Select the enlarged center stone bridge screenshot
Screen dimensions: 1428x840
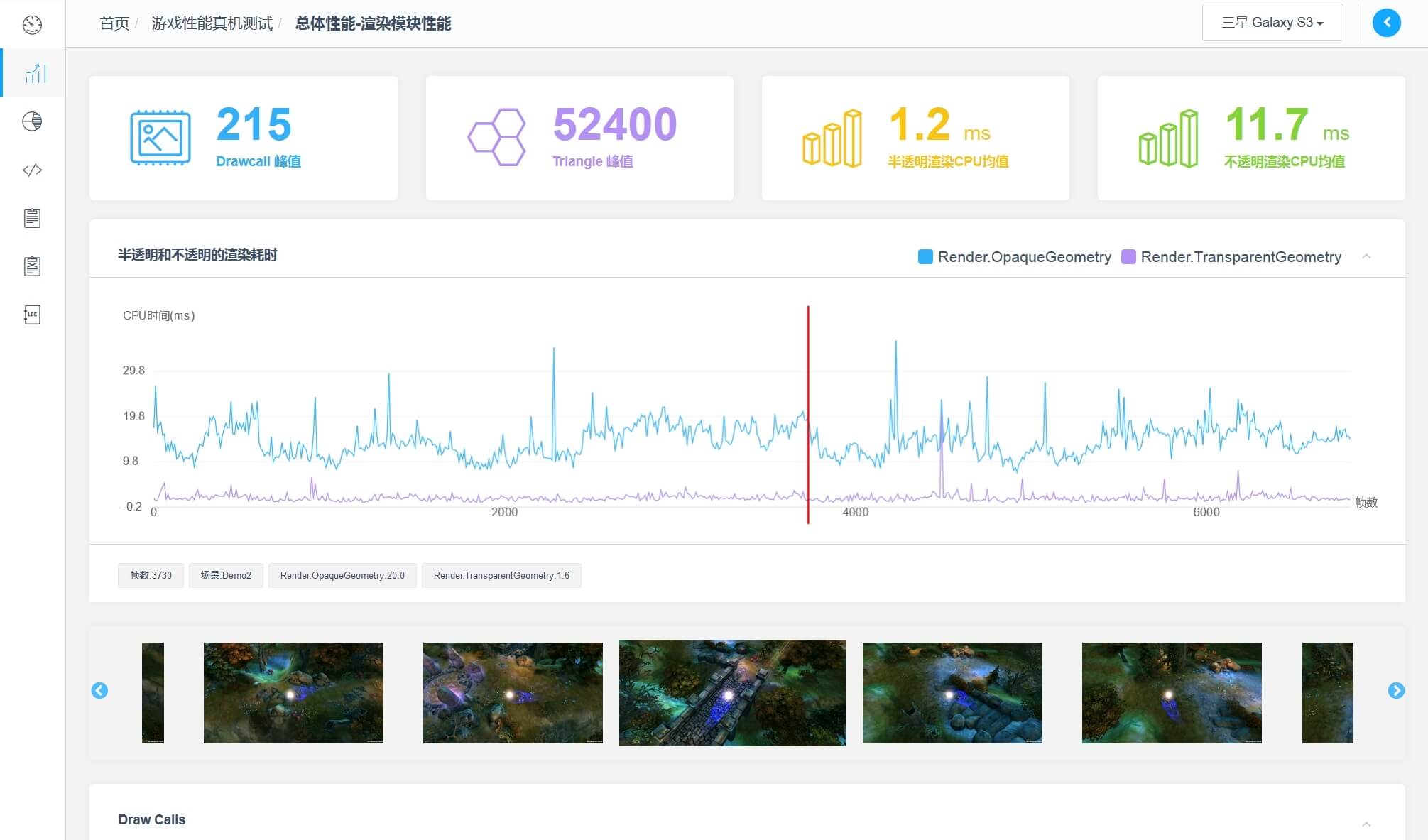(732, 692)
